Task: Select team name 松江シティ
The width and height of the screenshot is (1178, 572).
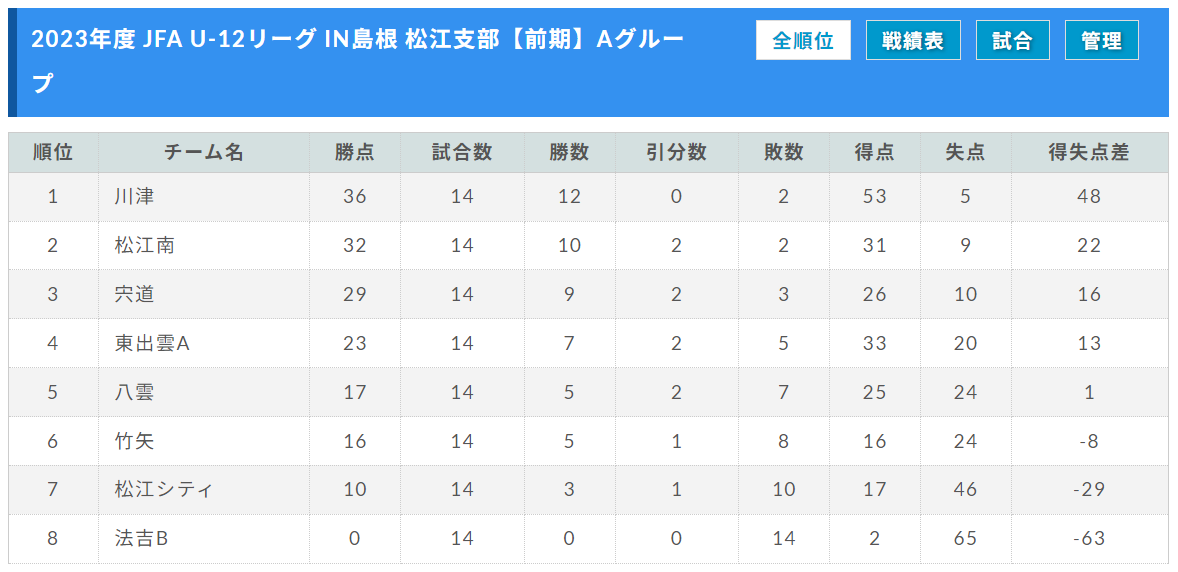Action: click(x=164, y=490)
